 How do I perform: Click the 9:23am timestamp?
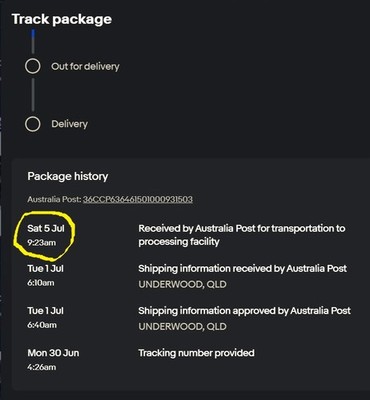coord(42,243)
